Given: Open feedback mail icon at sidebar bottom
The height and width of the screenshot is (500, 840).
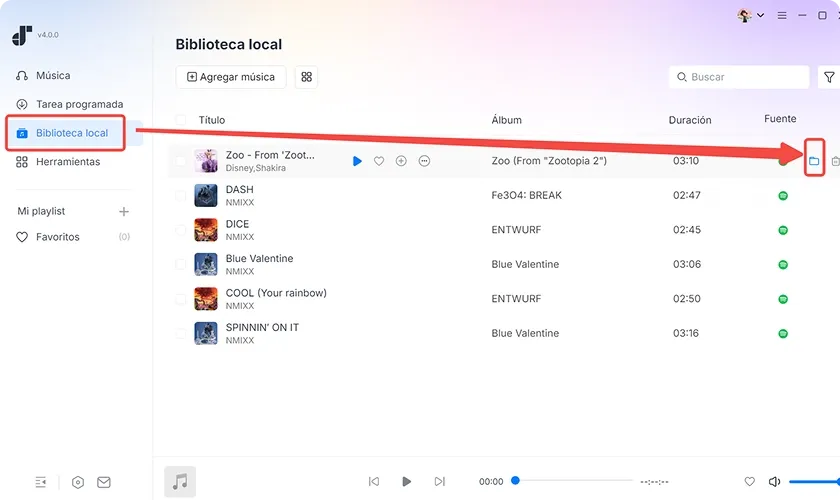Looking at the screenshot, I should (x=104, y=482).
